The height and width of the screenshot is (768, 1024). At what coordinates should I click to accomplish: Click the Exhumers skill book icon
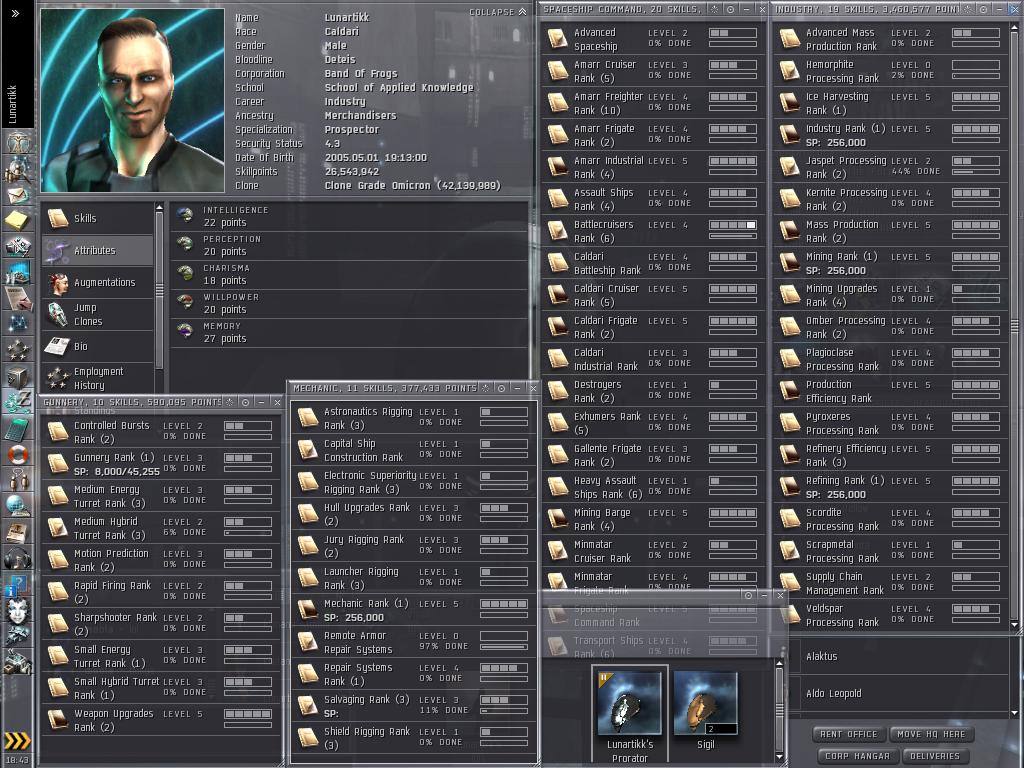pos(558,423)
